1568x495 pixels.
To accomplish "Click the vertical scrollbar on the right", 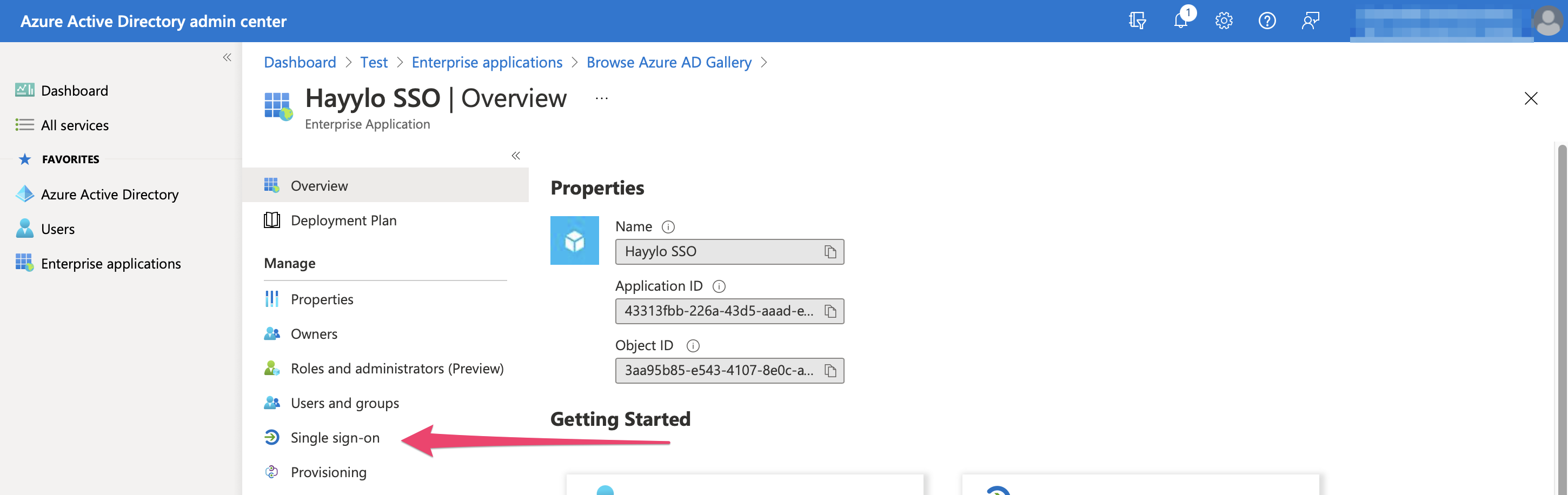I will [1562, 316].
